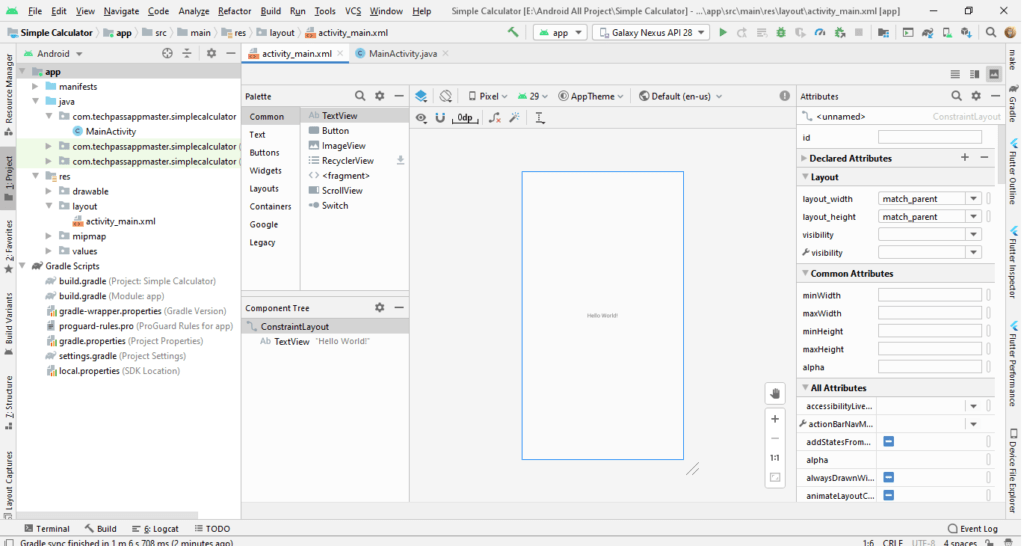This screenshot has height=546, width=1024.
Task: Open Component Tree settings gear
Action: [379, 308]
